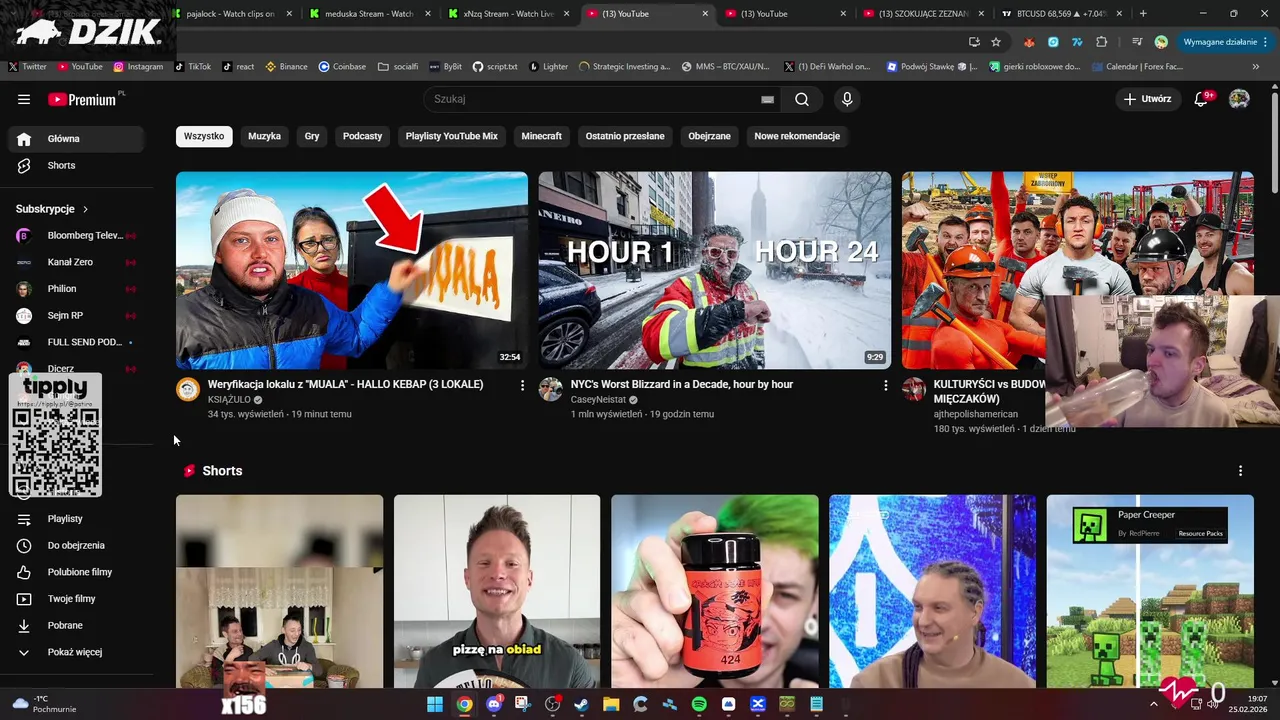Show more bookmarks chevron
The image size is (1280, 720).
click(x=1257, y=67)
